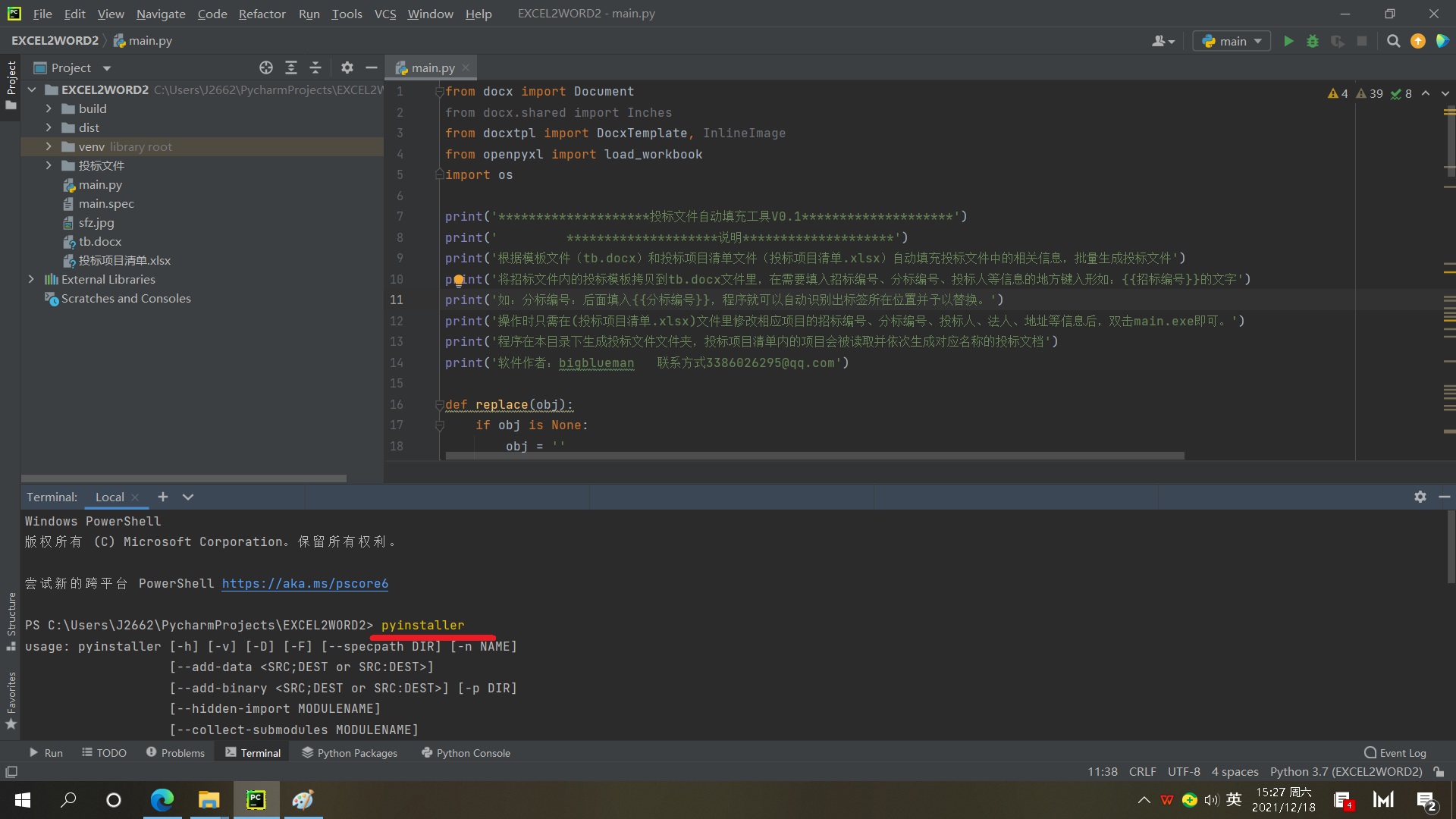Toggle Structure side panel
Screen dimensions: 1456x819
point(11,621)
